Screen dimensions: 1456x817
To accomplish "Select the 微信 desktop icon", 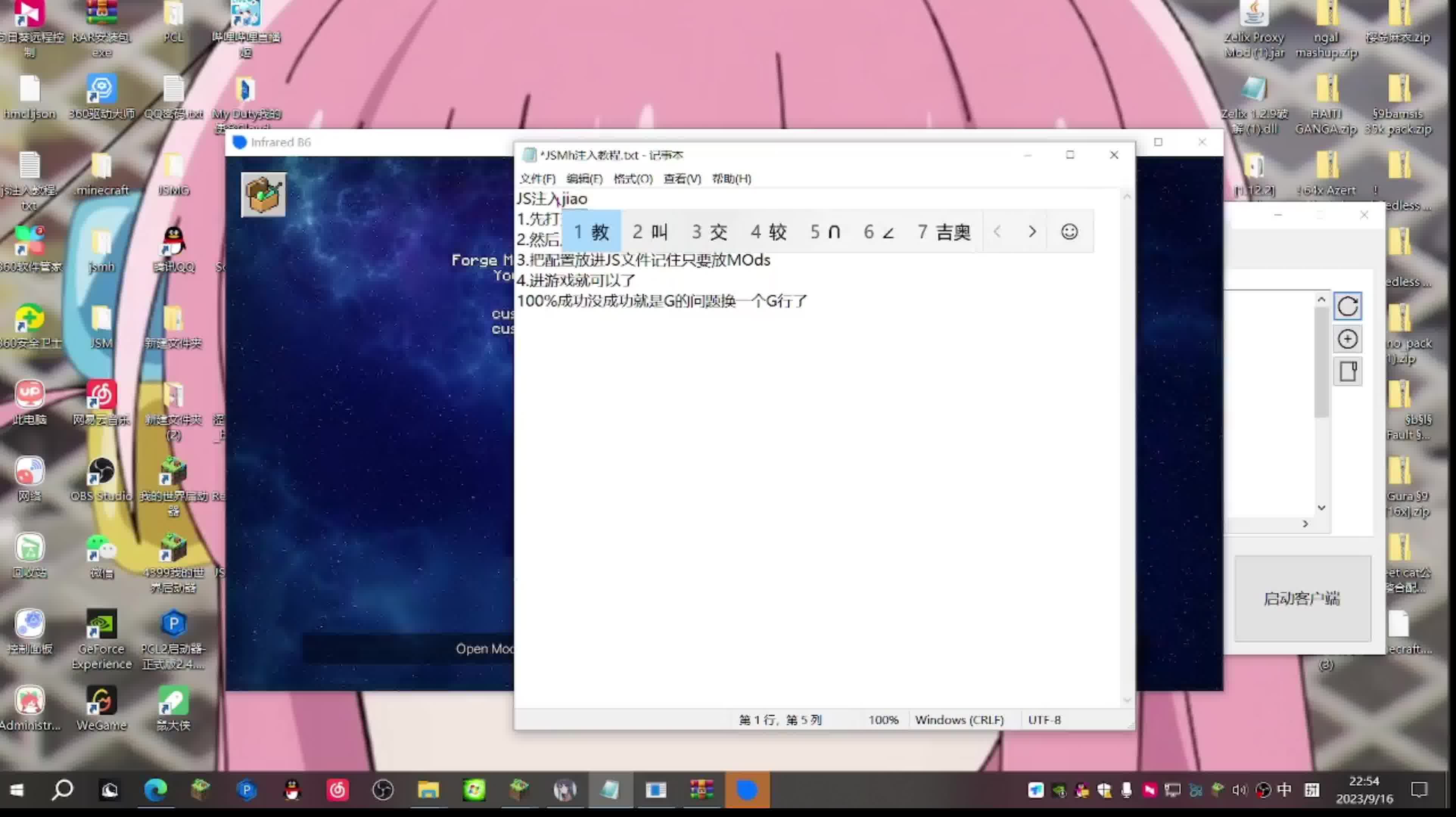I will [x=101, y=556].
